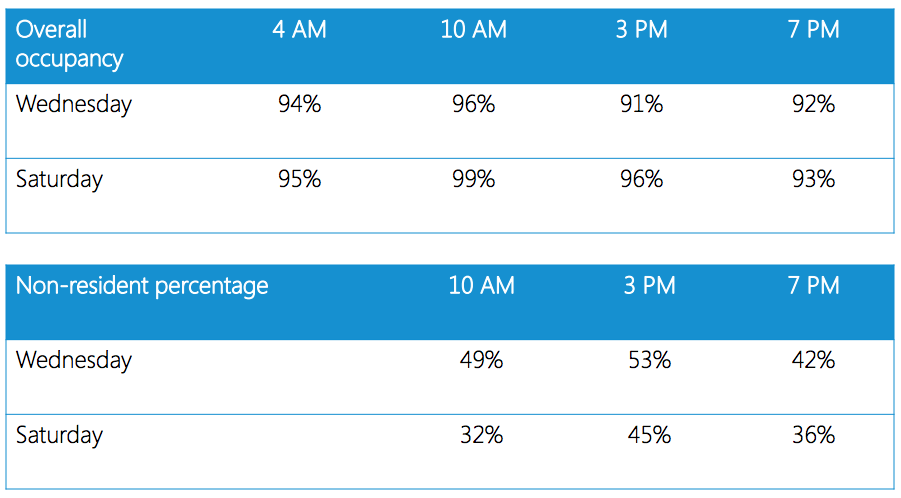Image resolution: width=901 pixels, height=498 pixels.
Task: Click the "Non-resident percentage" header cell
Action: [x=142, y=286]
